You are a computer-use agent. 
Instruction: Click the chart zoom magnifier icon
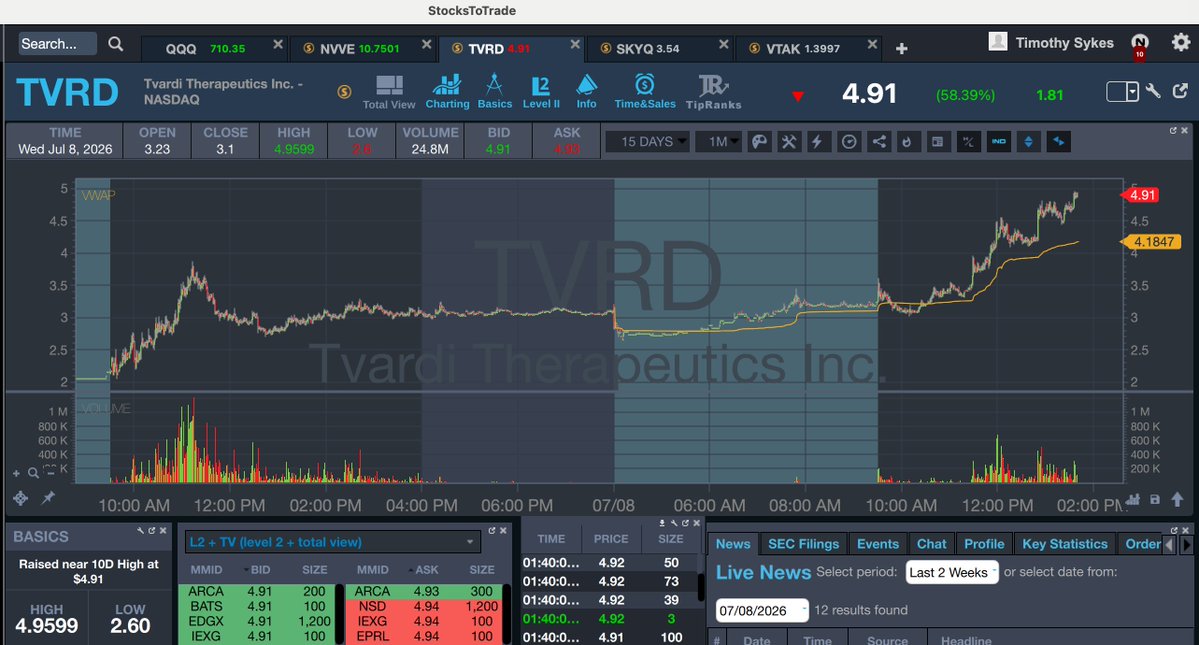(x=33, y=473)
